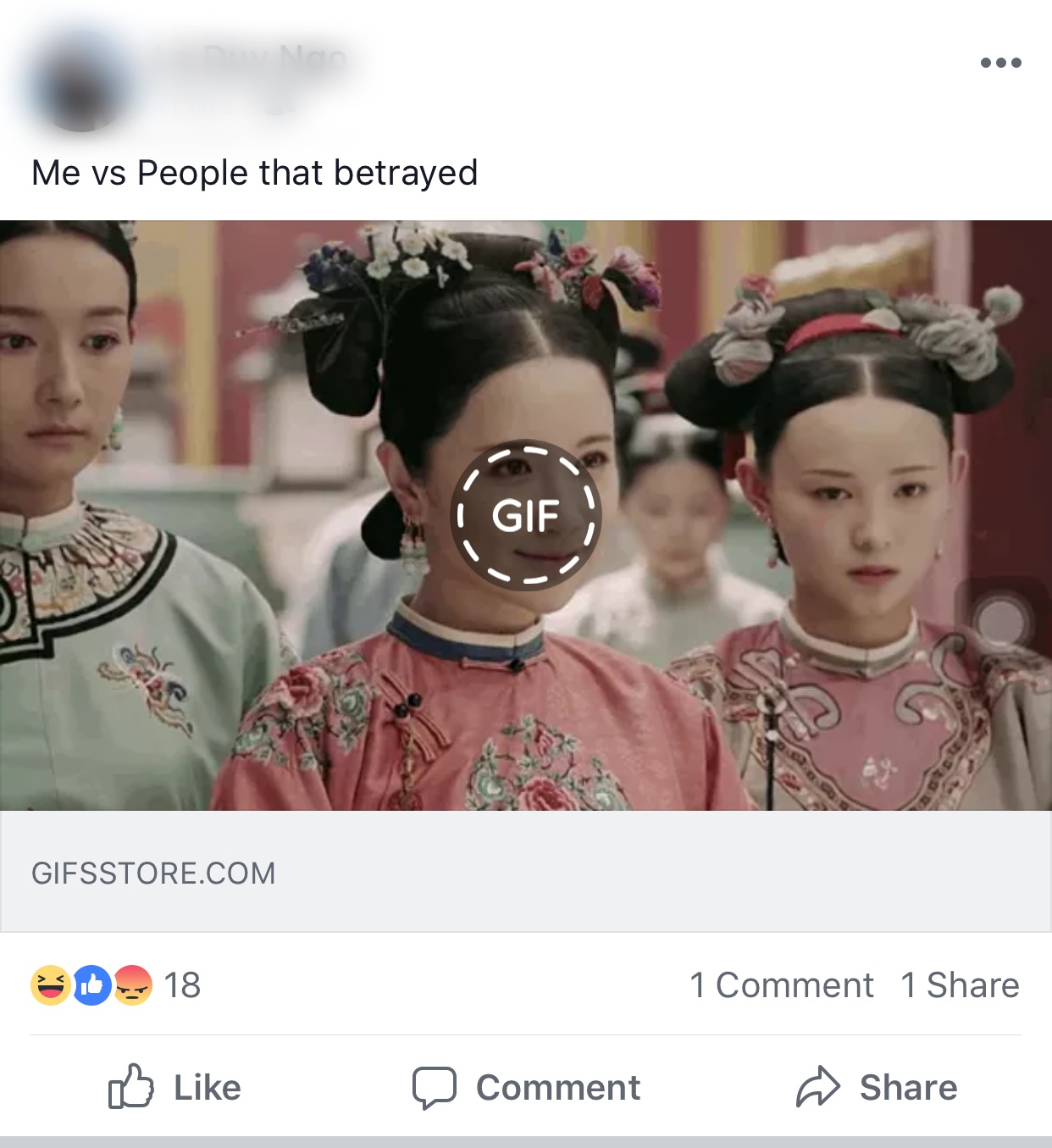This screenshot has height=1148, width=1052.
Task: Tap the curved arrow Share icon
Action: click(x=818, y=1086)
